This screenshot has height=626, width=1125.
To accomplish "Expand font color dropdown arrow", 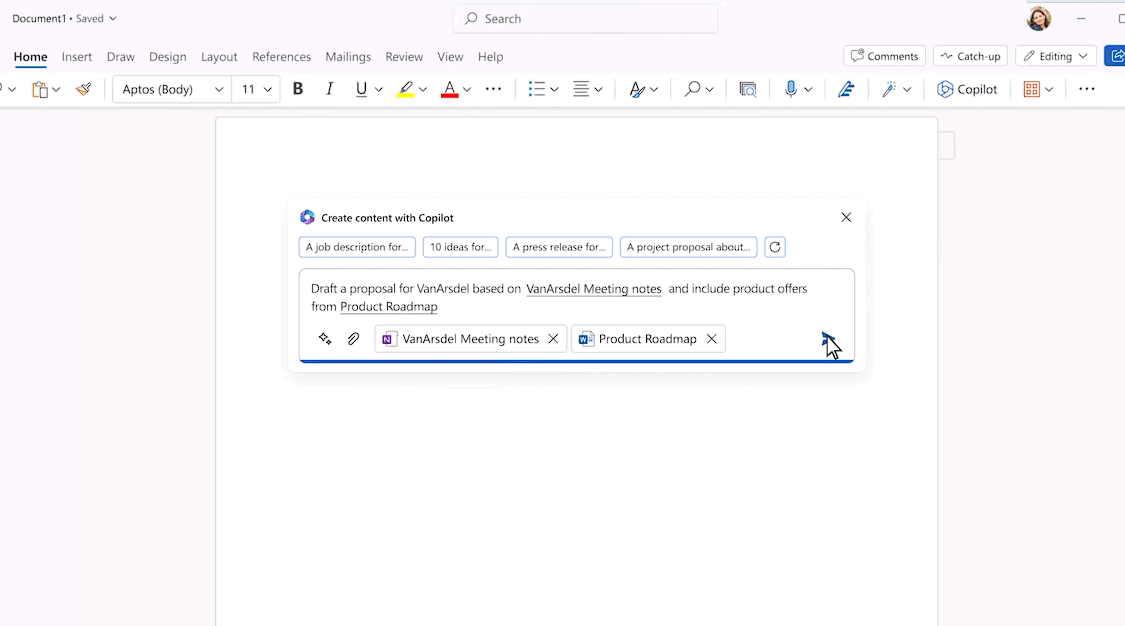I will (x=467, y=90).
